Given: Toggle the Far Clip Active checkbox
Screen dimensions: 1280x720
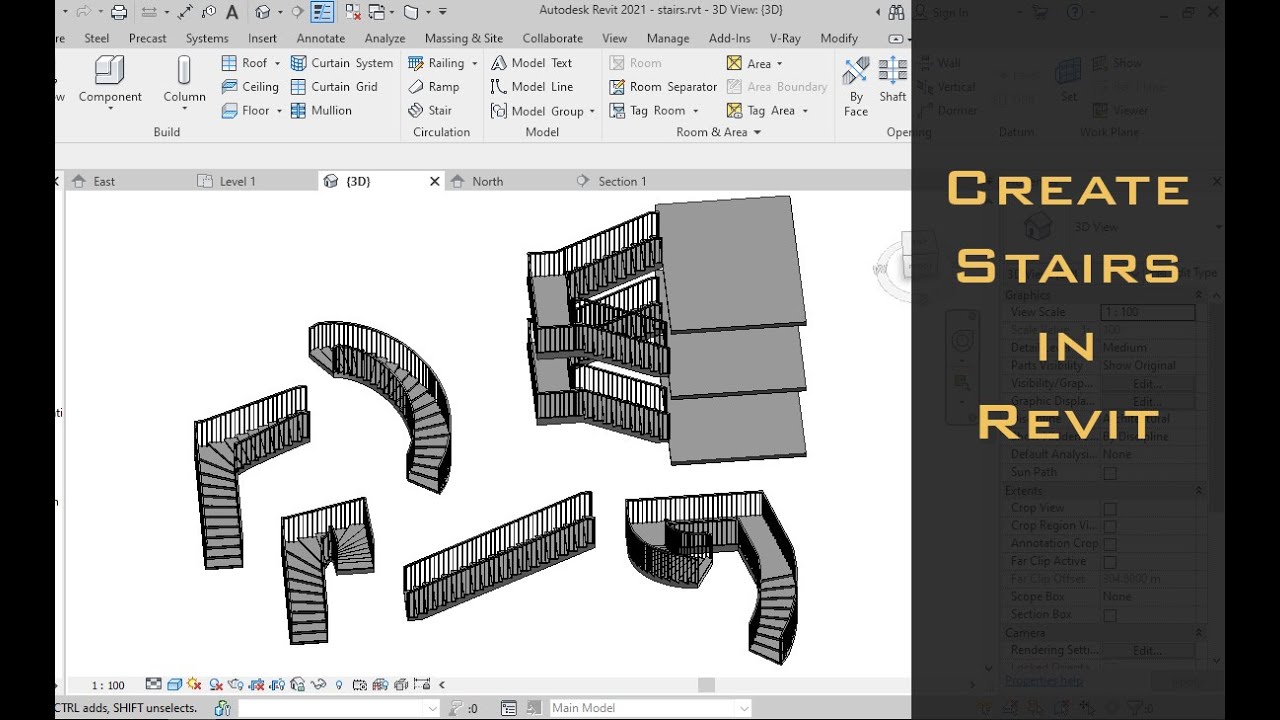Looking at the screenshot, I should click(x=1109, y=562).
